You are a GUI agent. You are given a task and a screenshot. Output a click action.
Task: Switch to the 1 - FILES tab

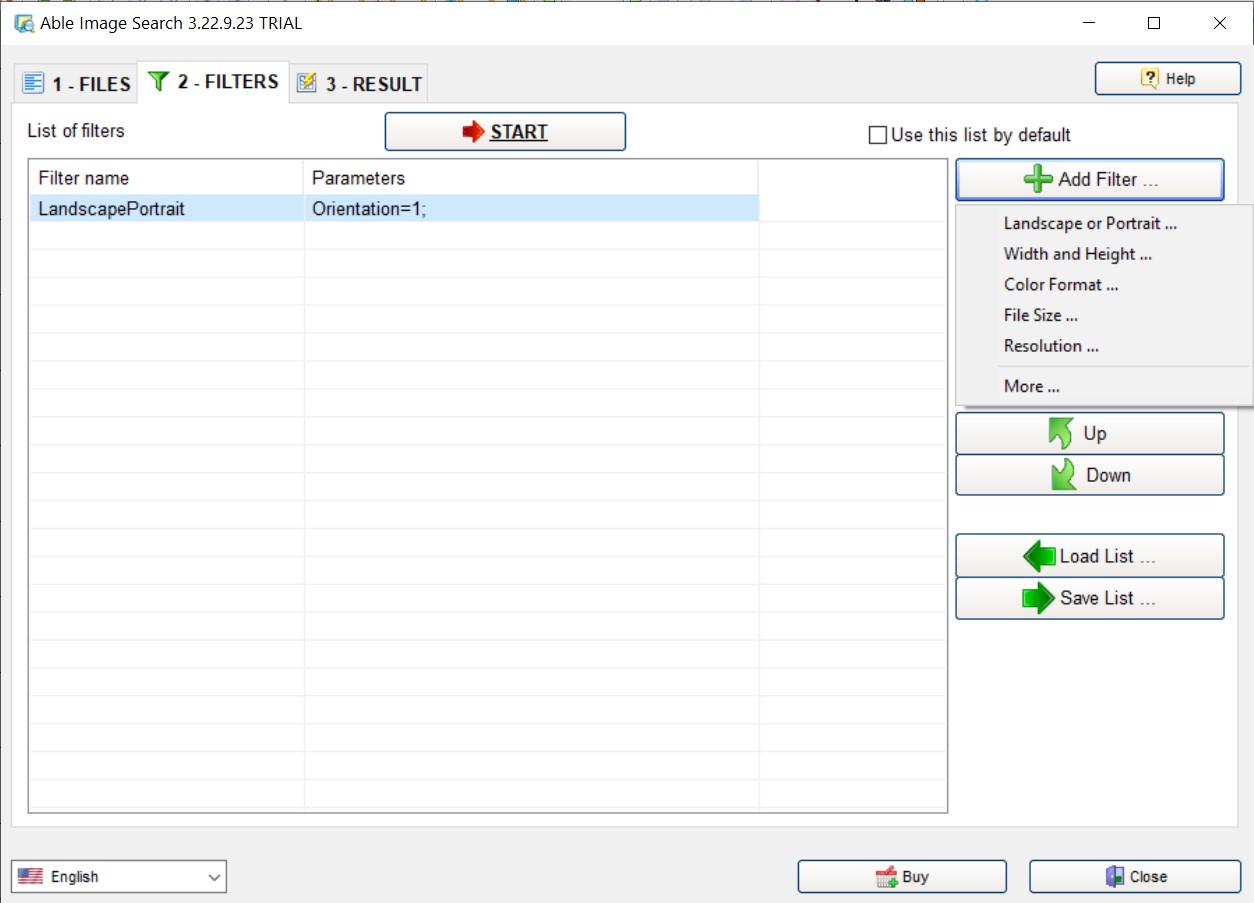click(x=77, y=84)
